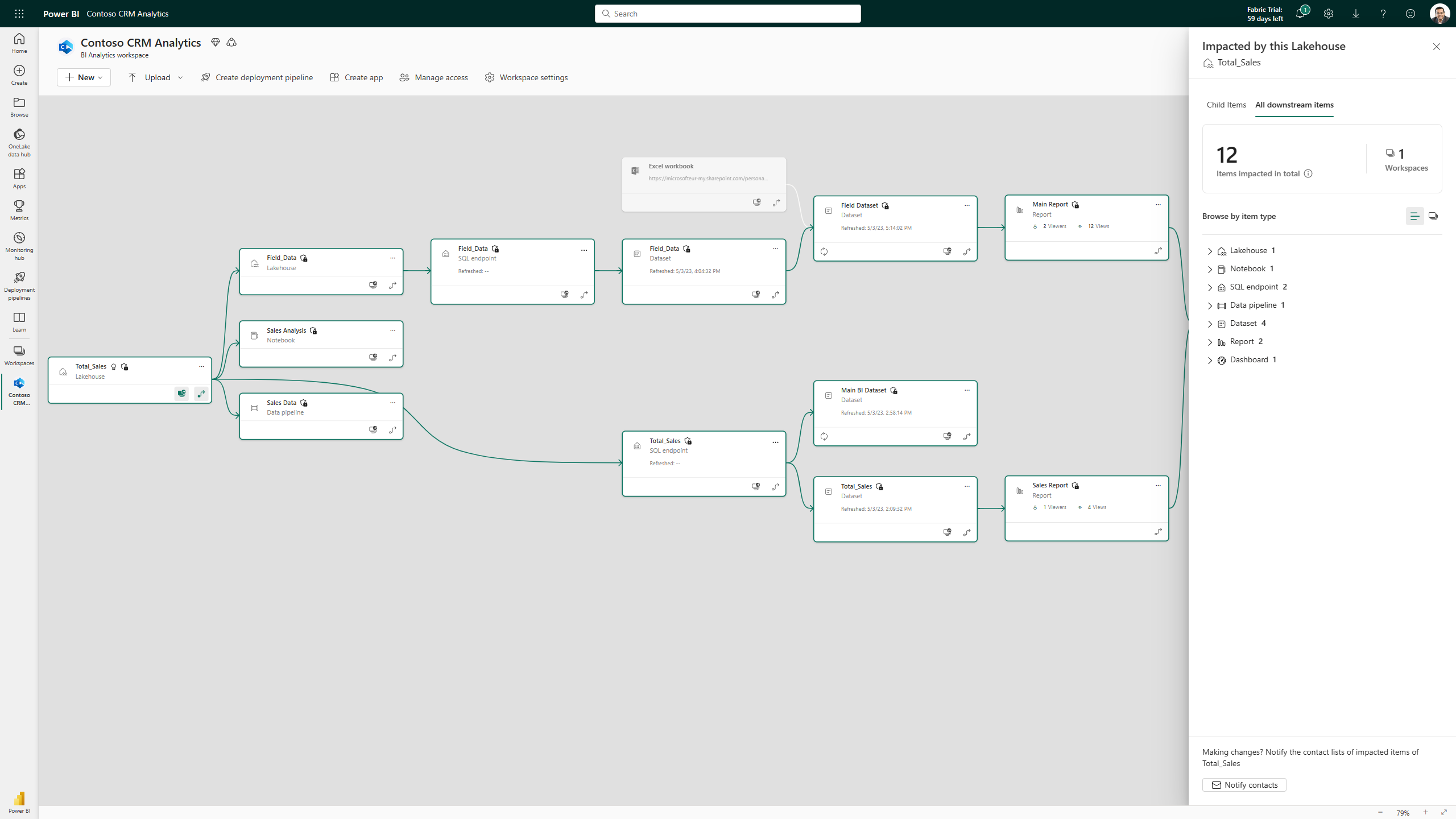
Task: Click sensitivity label icon beside workspace title
Action: click(231, 42)
